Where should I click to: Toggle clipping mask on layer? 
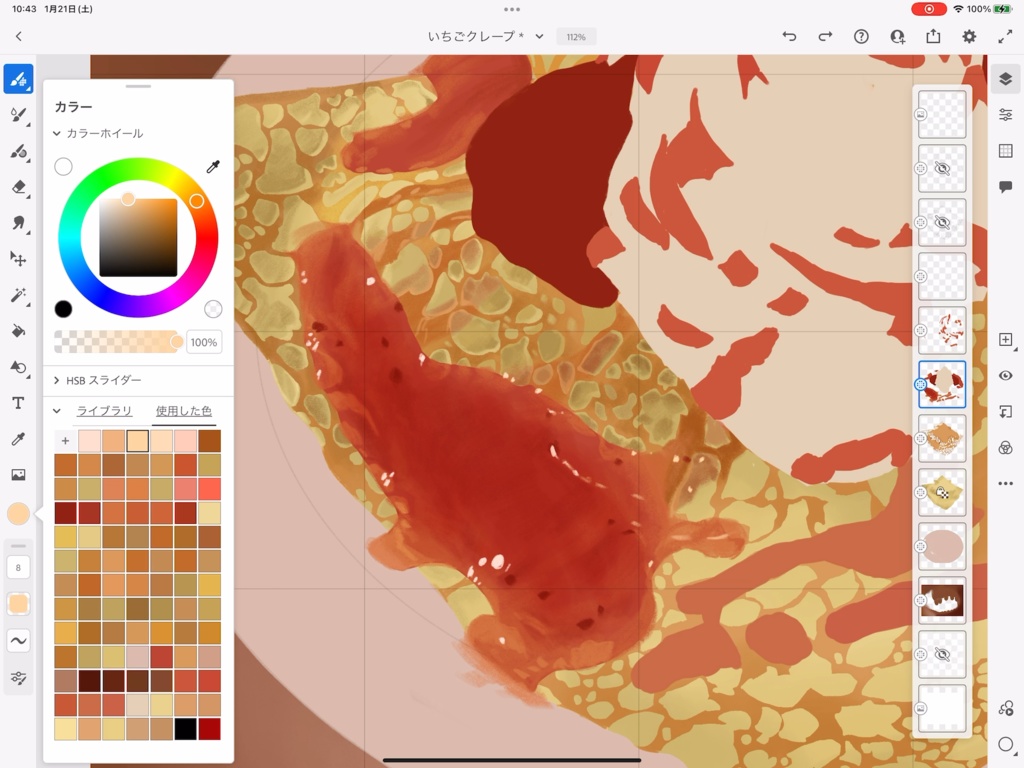point(1006,411)
